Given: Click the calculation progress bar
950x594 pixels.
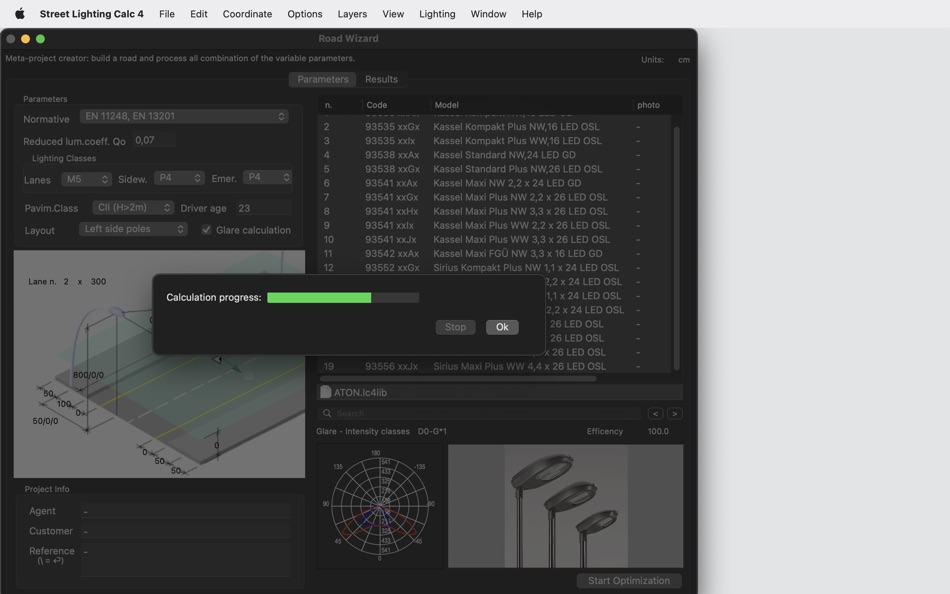Looking at the screenshot, I should click(x=343, y=298).
